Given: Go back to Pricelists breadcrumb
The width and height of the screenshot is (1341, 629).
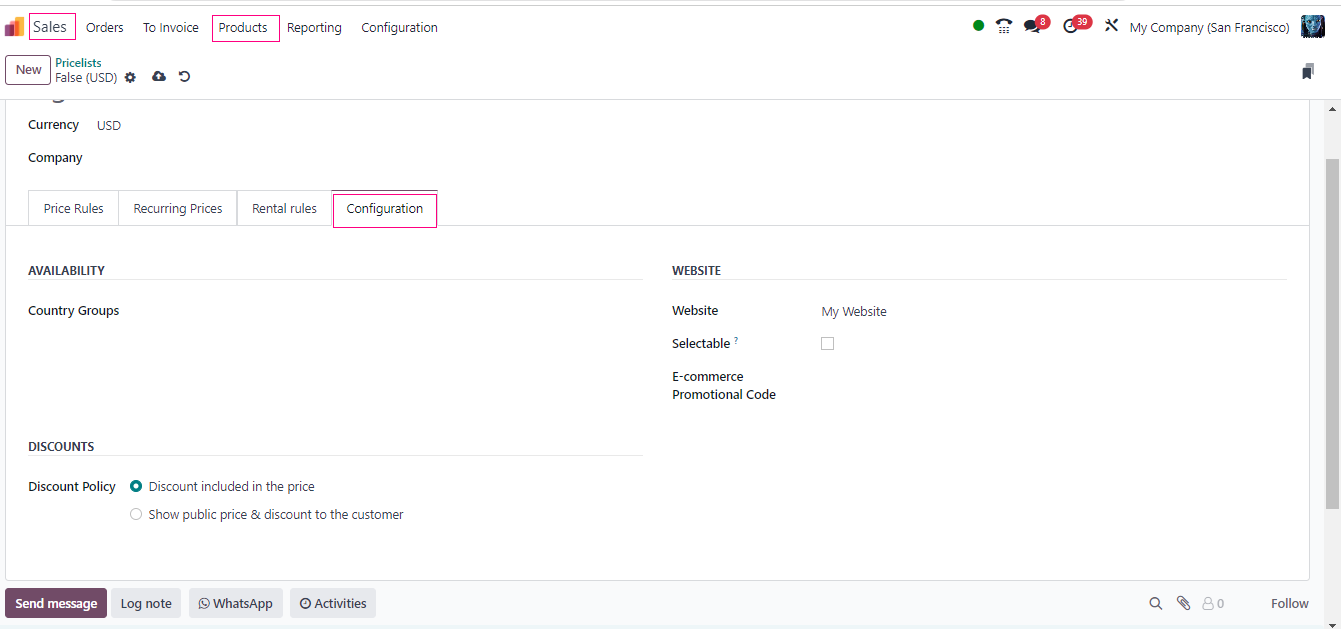Looking at the screenshot, I should pyautogui.click(x=78, y=63).
